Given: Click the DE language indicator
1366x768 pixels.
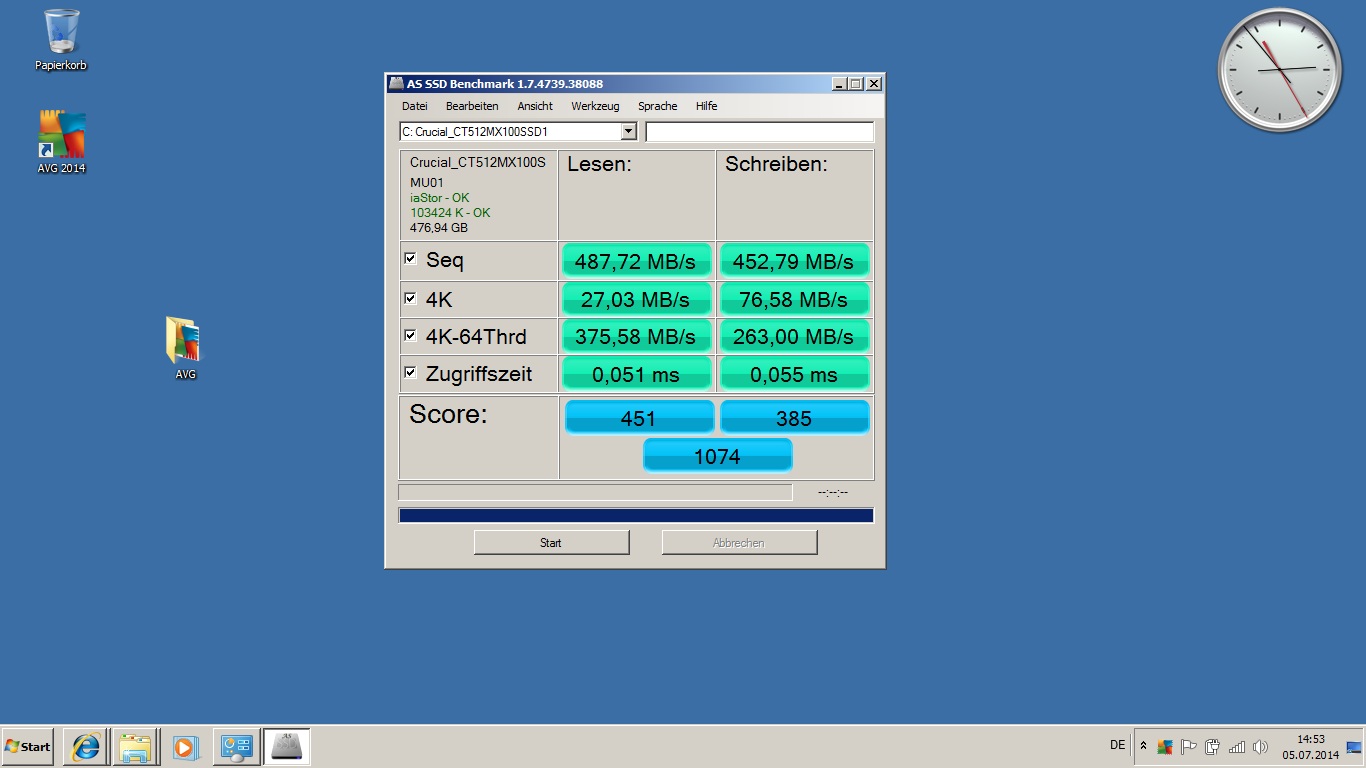Looking at the screenshot, I should [x=1117, y=745].
